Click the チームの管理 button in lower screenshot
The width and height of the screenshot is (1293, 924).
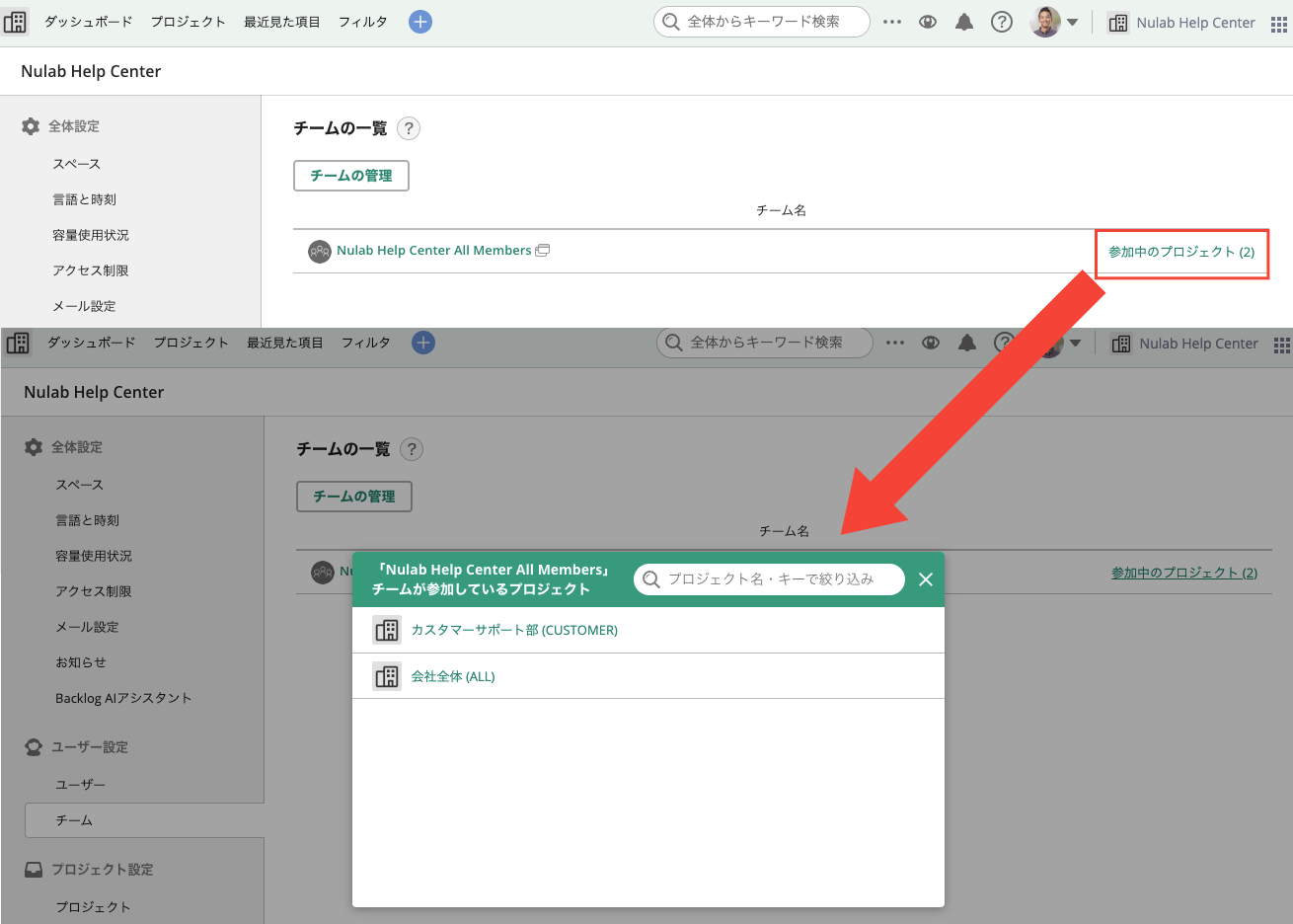[x=354, y=497]
